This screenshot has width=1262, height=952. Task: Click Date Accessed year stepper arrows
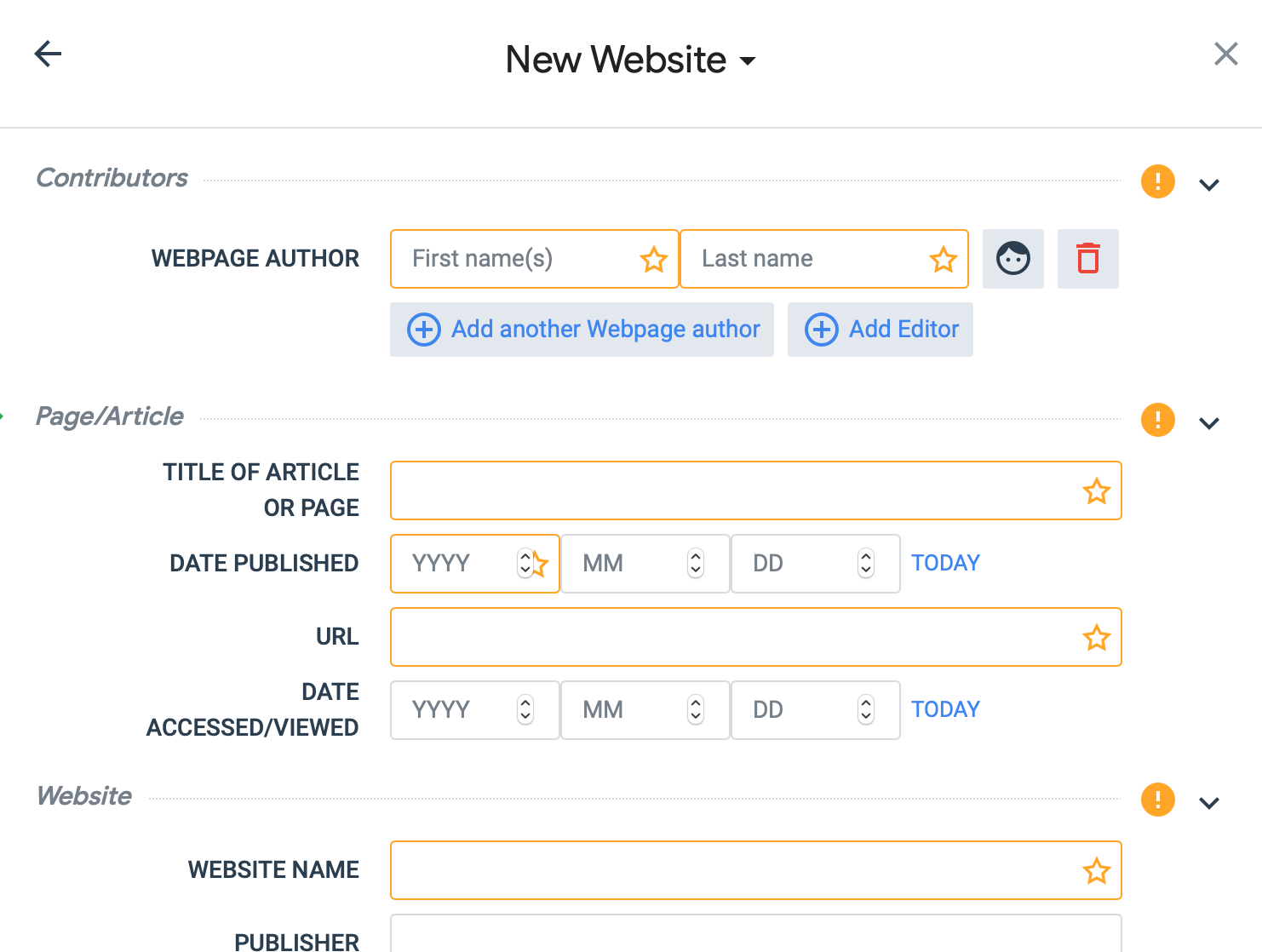click(x=525, y=709)
